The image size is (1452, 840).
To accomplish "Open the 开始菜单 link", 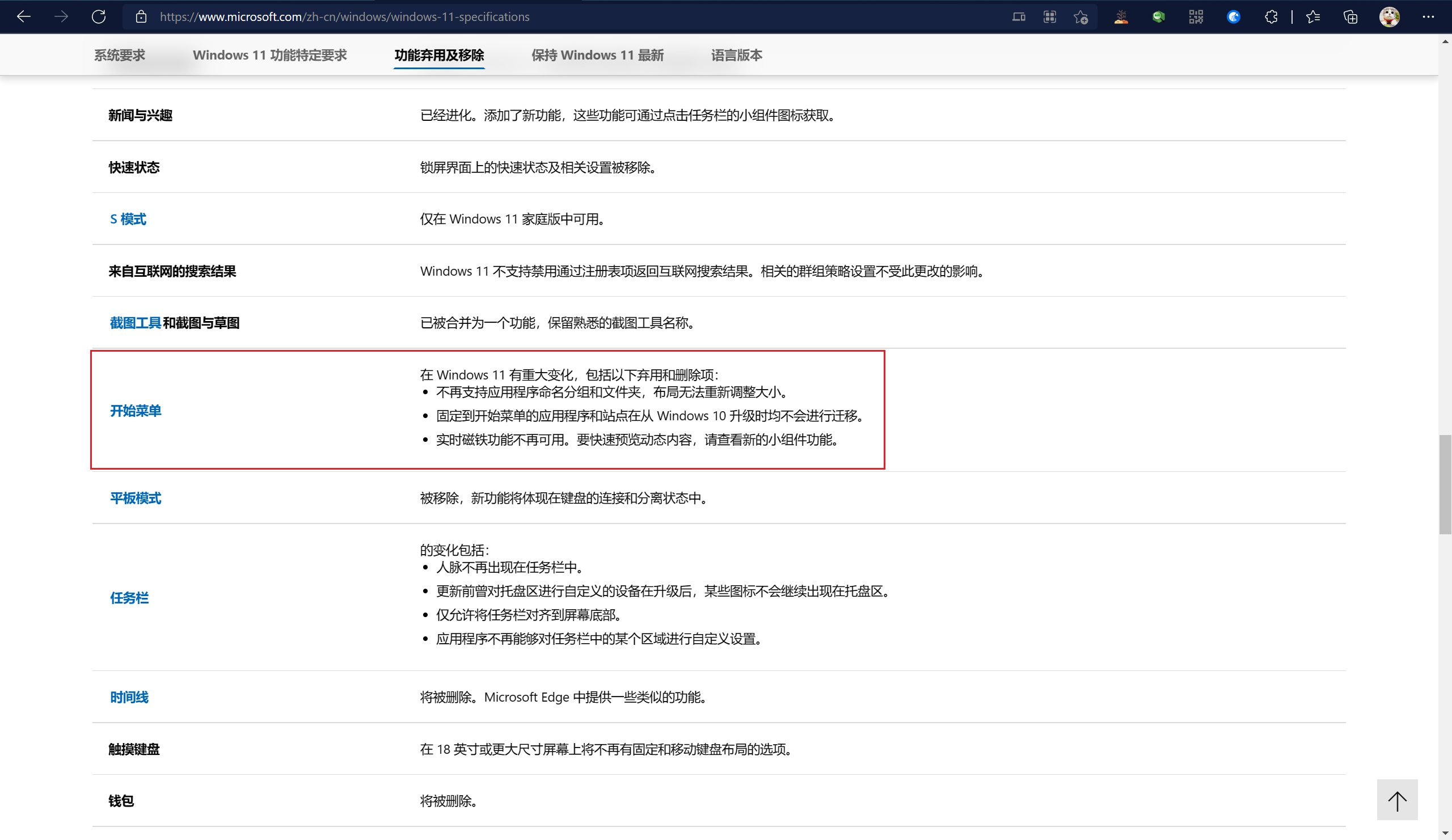I will click(x=136, y=410).
